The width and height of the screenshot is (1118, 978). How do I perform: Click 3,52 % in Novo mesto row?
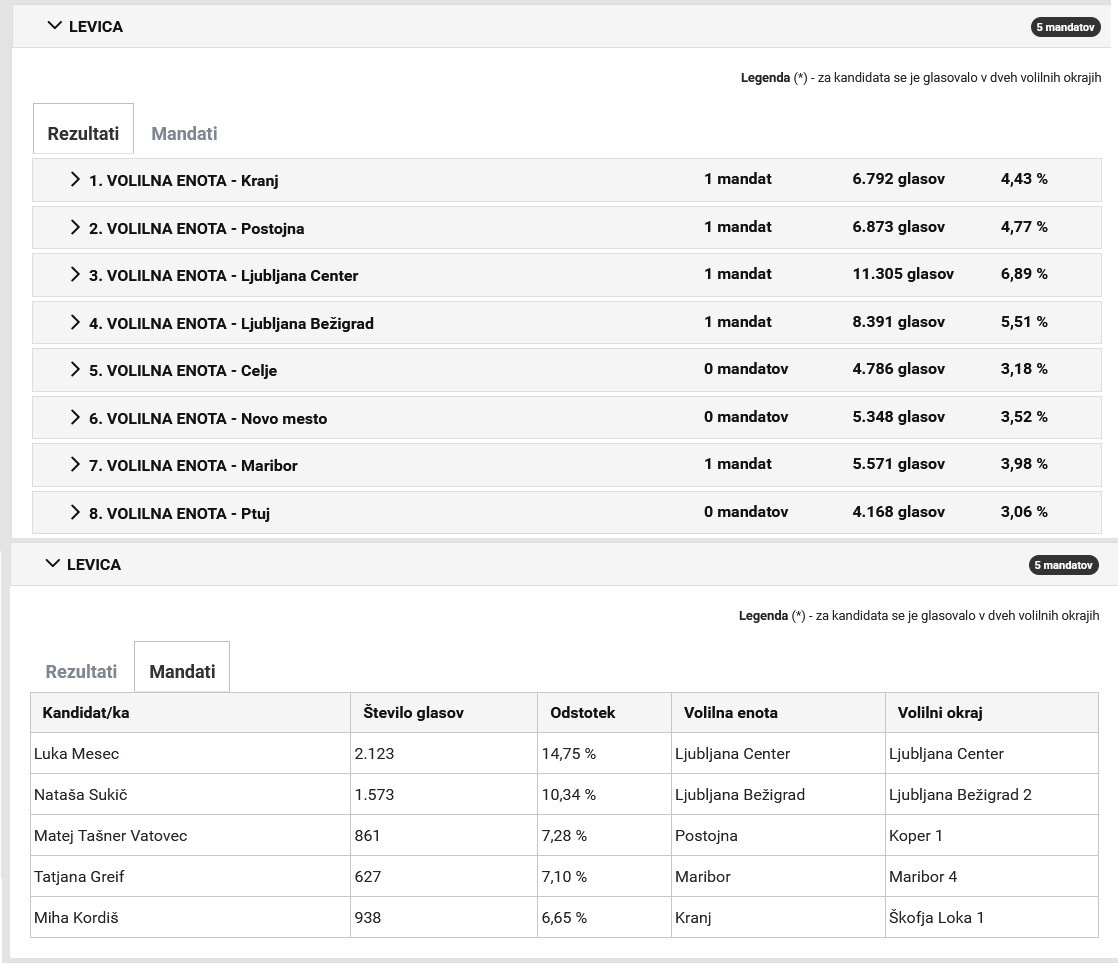tap(1024, 416)
